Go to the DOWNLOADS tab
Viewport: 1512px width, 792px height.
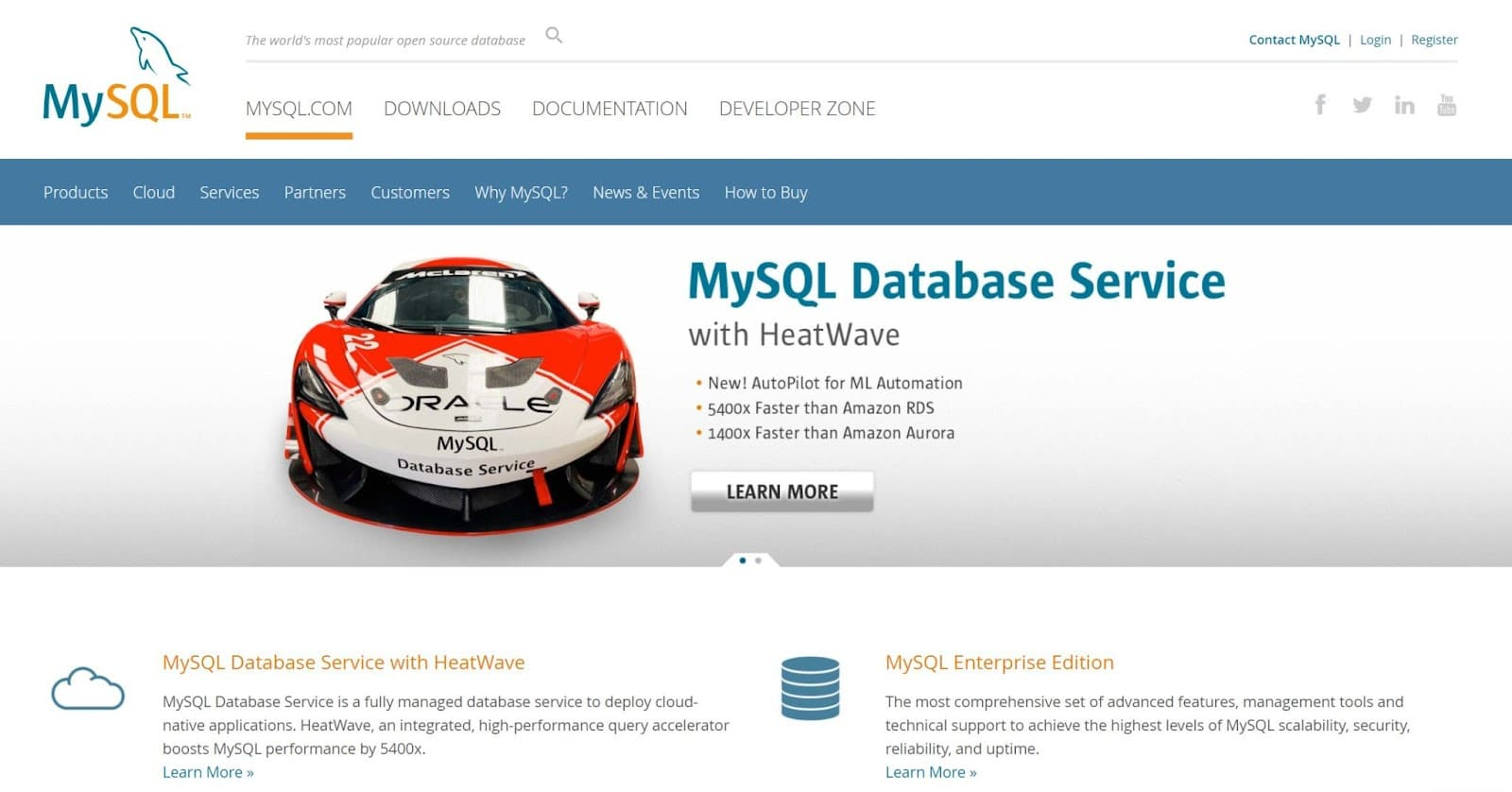(x=442, y=109)
